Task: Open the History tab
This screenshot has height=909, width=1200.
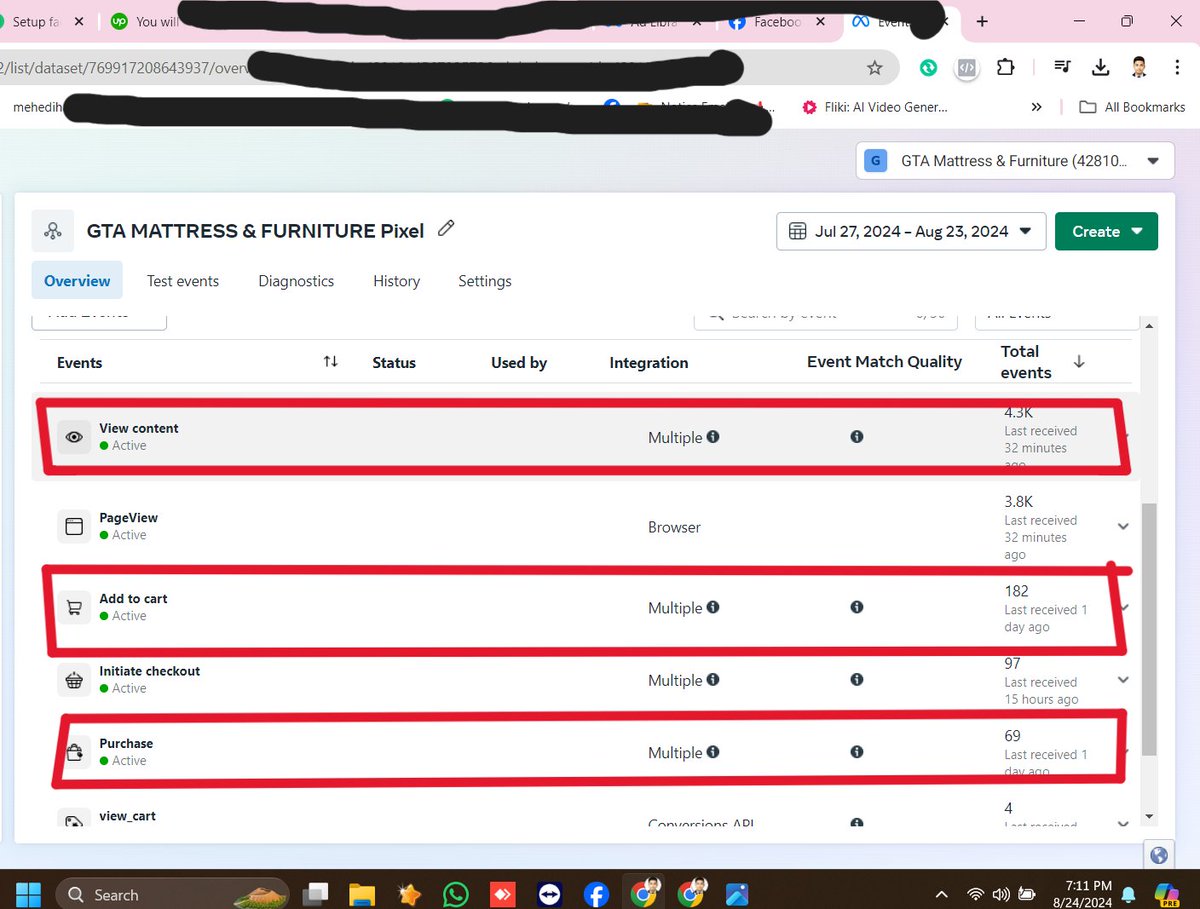Action: (396, 281)
